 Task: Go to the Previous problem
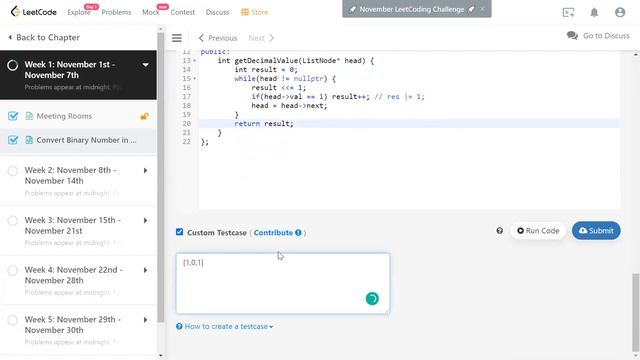pyautogui.click(x=218, y=38)
